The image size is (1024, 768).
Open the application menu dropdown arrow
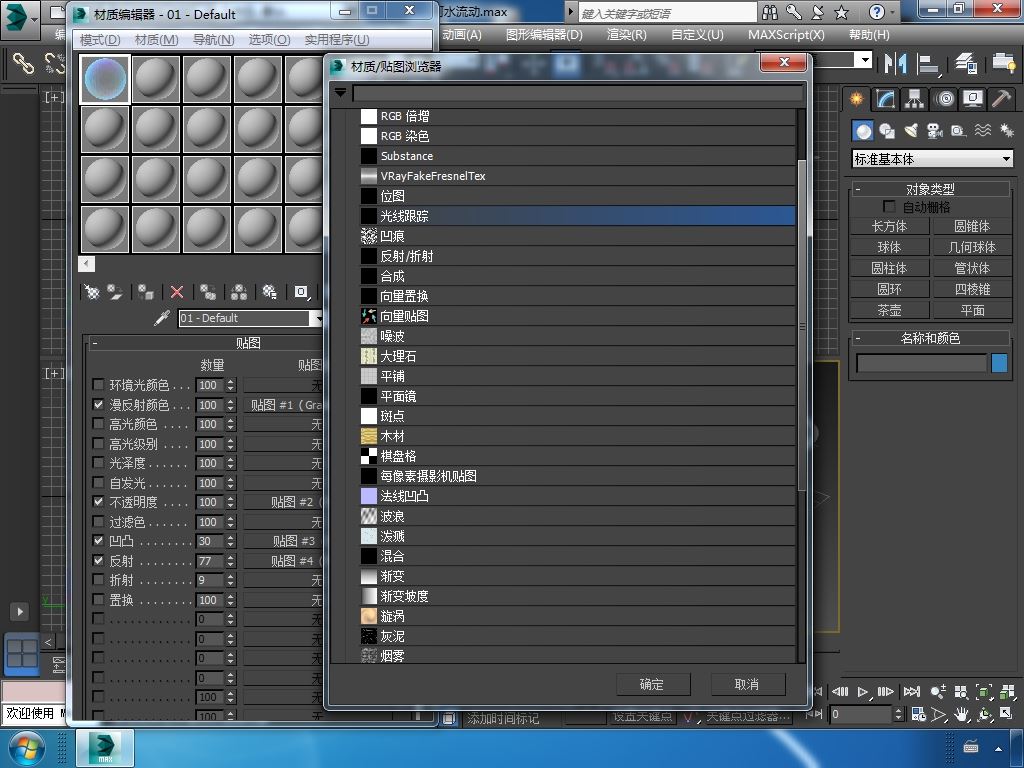pyautogui.click(x=33, y=20)
